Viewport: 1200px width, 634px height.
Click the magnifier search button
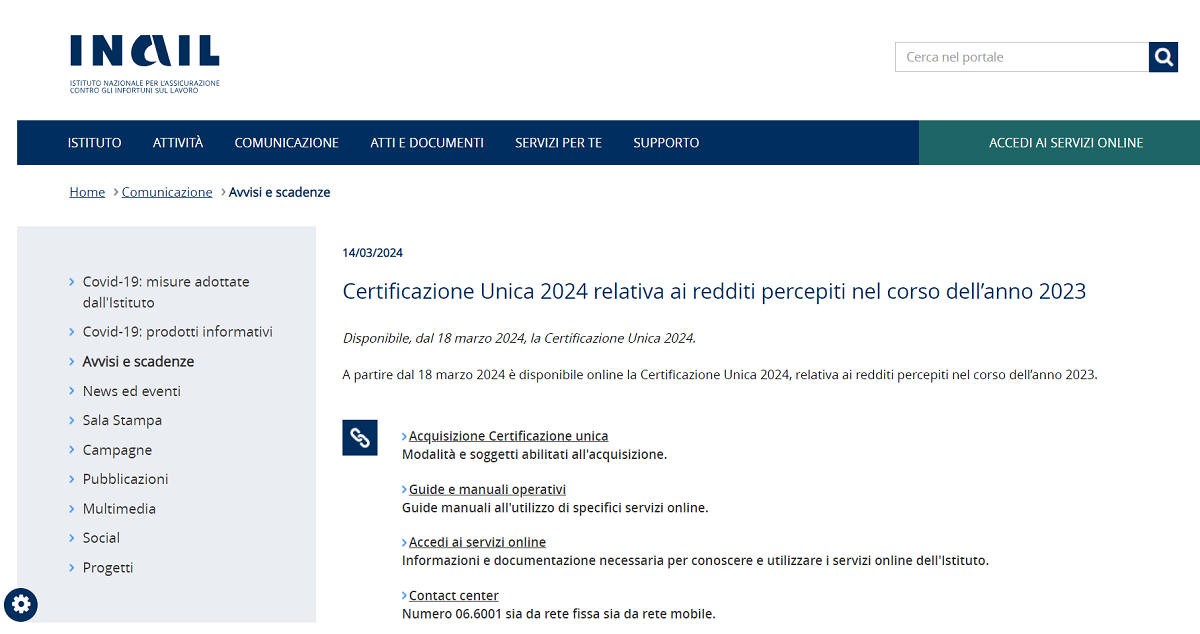pos(1164,57)
